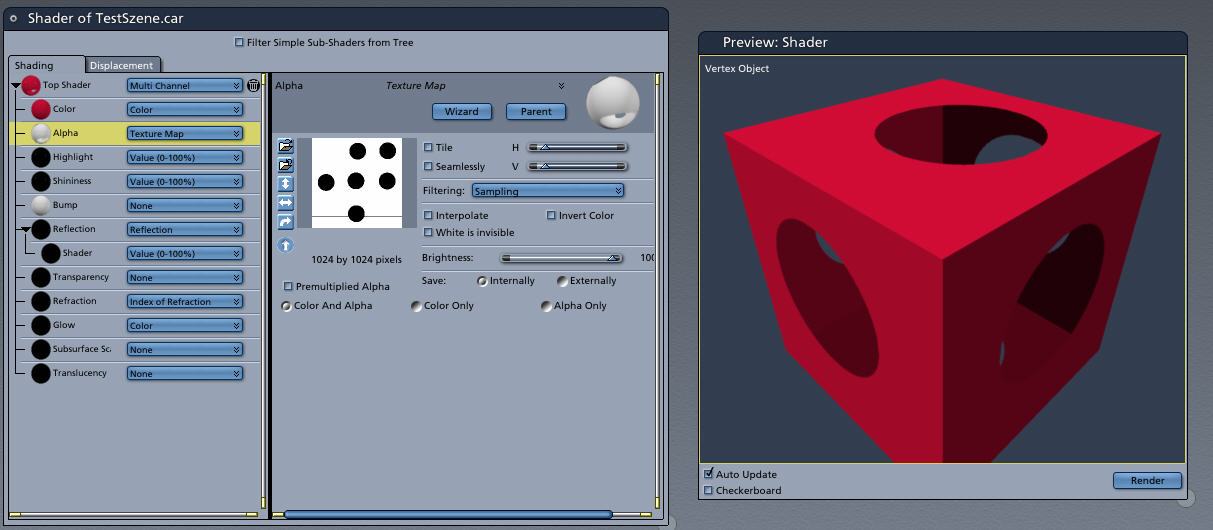Click the Subsurface Scattering black sphere
The width and height of the screenshot is (1213, 530).
41,349
